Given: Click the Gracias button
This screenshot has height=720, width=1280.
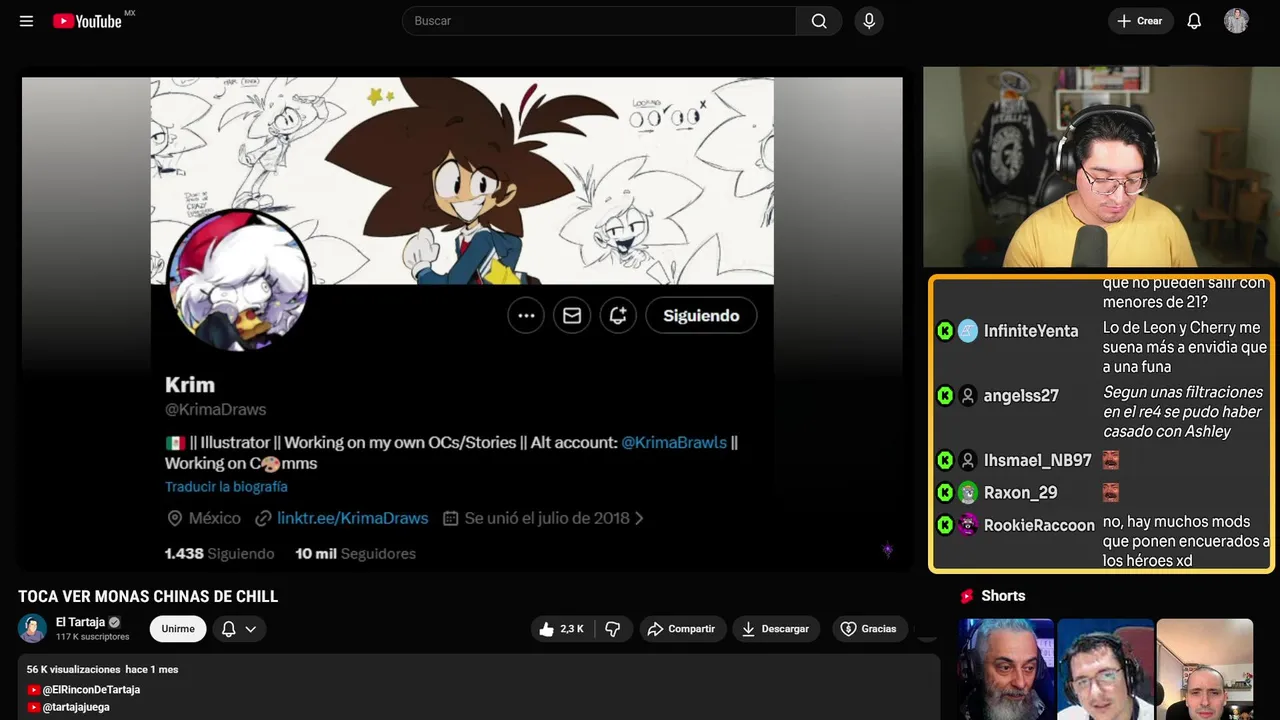Looking at the screenshot, I should point(869,629).
